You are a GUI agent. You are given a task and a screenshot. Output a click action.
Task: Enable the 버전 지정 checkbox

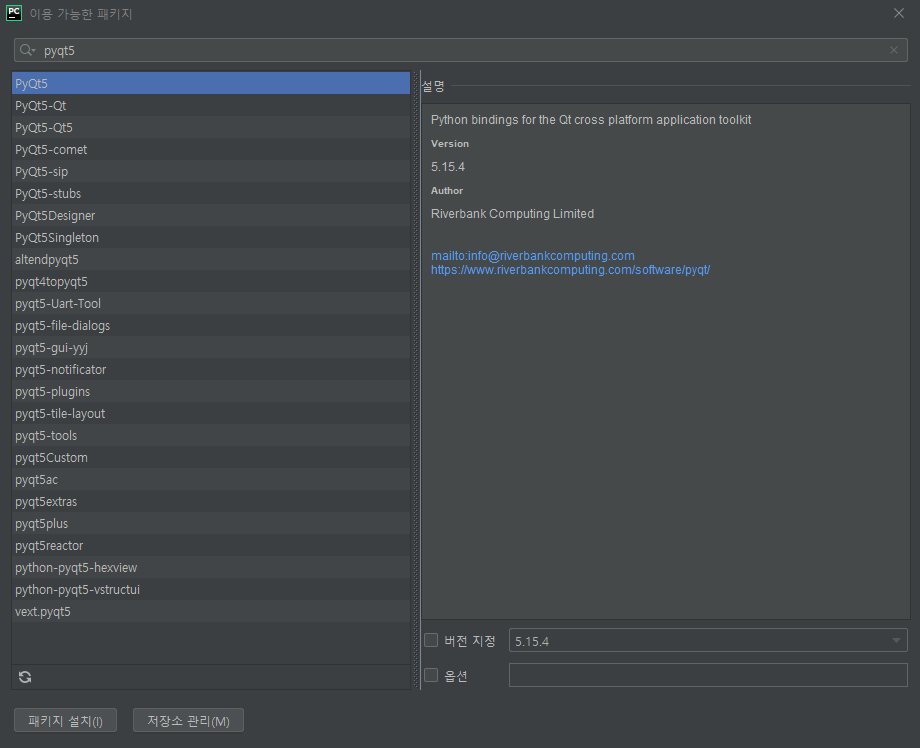coord(431,640)
